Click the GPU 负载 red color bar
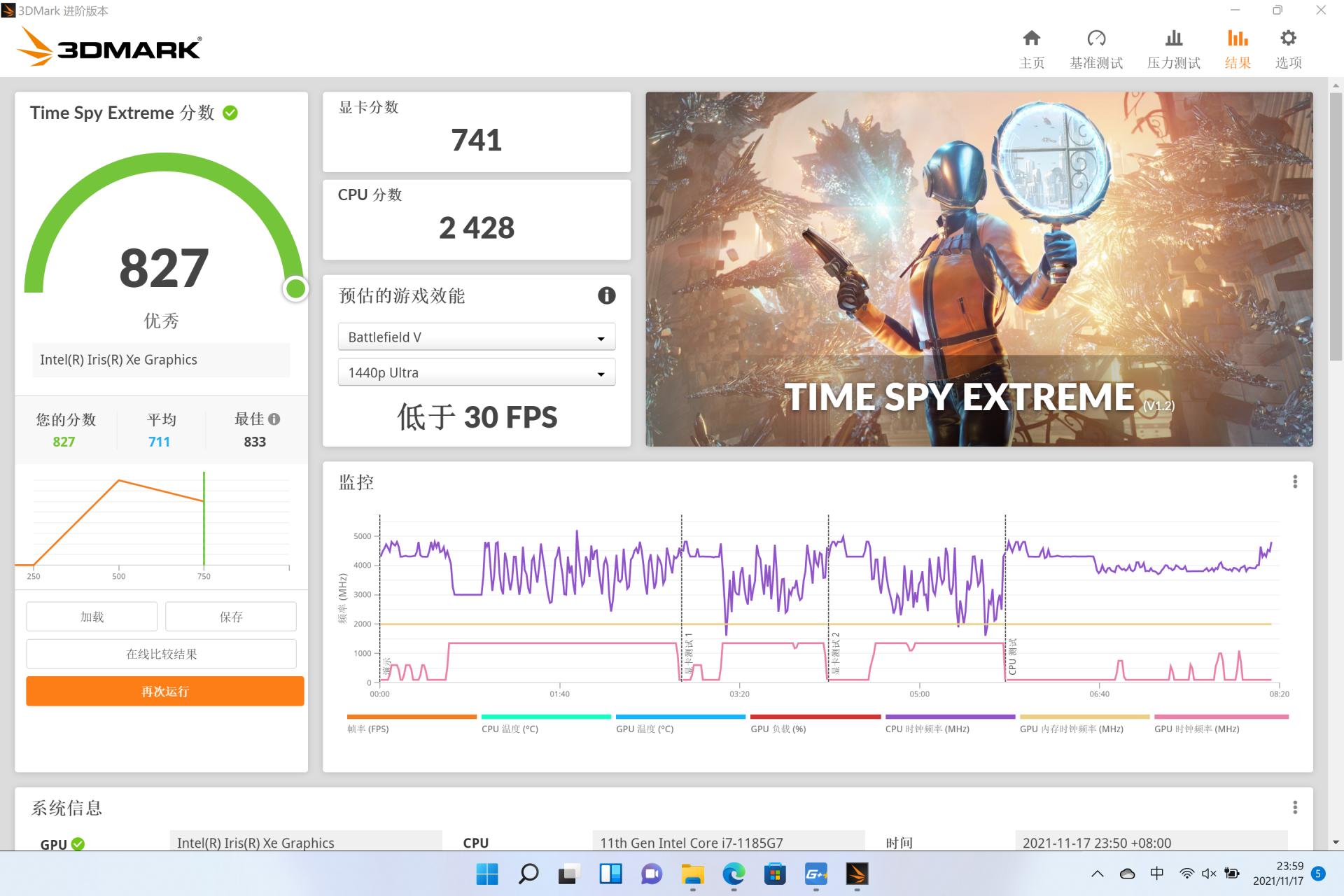 [x=815, y=716]
